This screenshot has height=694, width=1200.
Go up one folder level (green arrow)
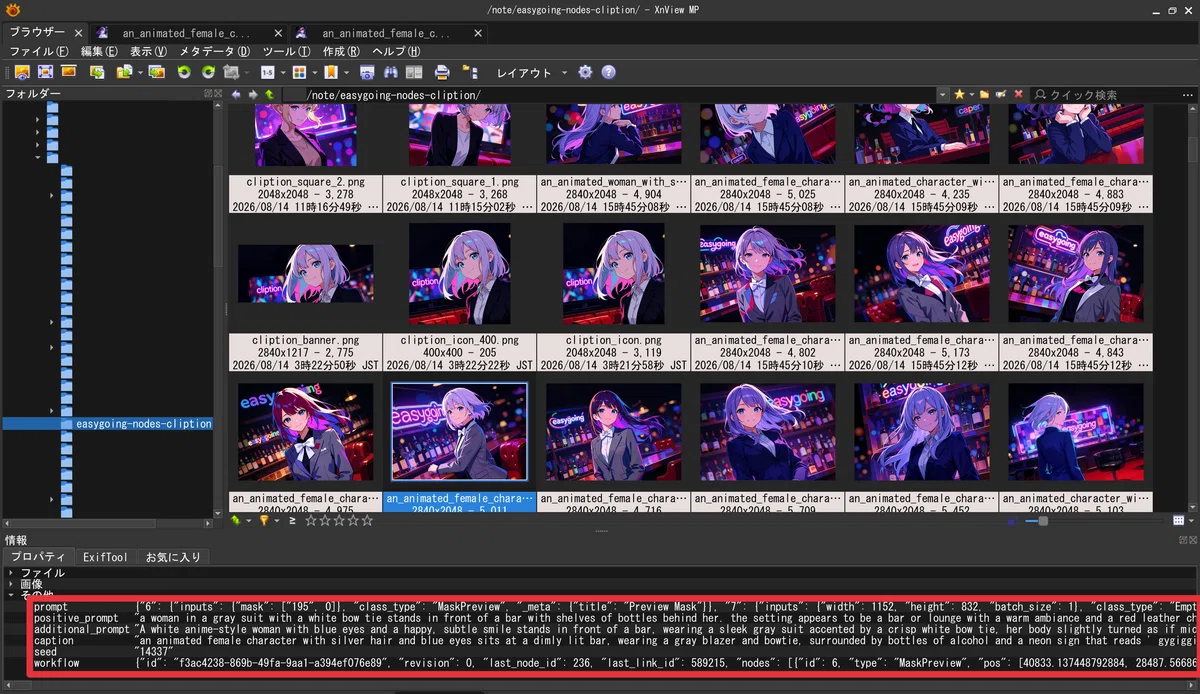tap(270, 94)
